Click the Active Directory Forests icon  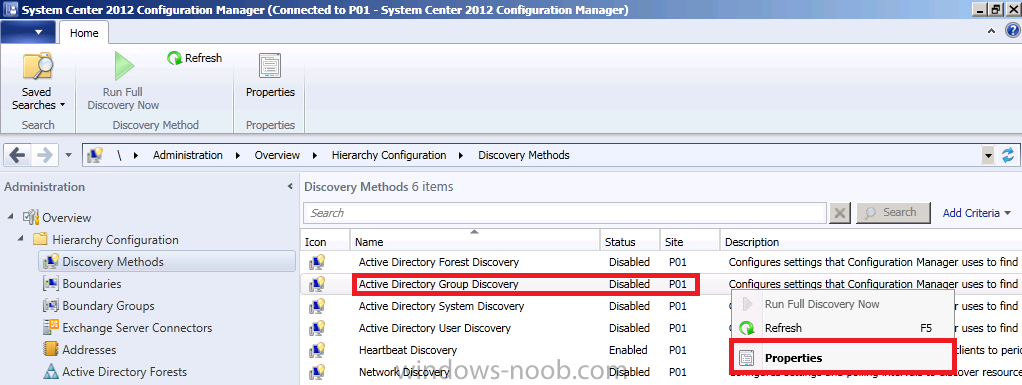tap(50, 372)
